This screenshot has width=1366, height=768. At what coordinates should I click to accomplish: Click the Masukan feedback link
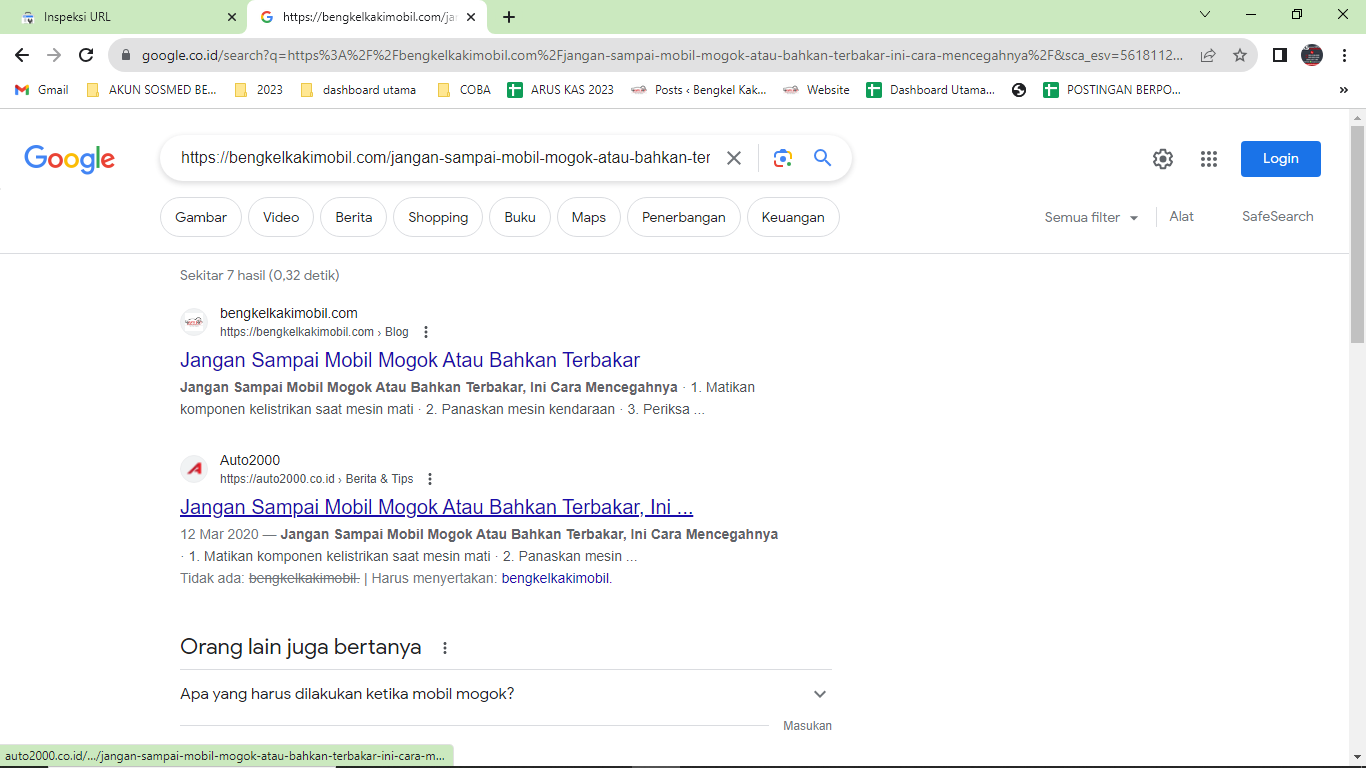point(807,726)
